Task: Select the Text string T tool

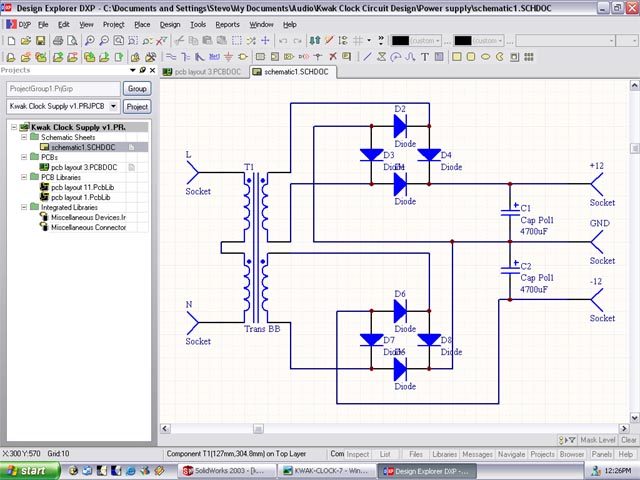Action: tap(425, 57)
